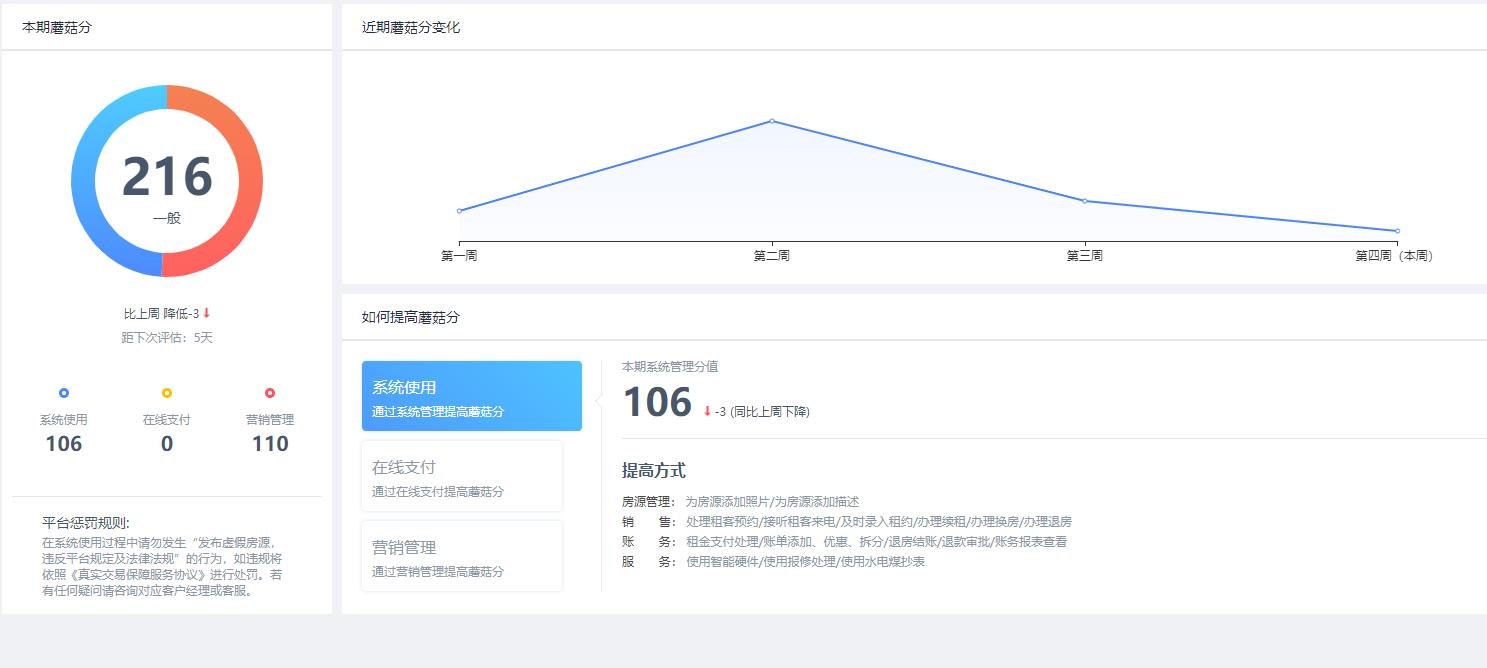Click the 第三周 data point on the line chart

point(1083,200)
